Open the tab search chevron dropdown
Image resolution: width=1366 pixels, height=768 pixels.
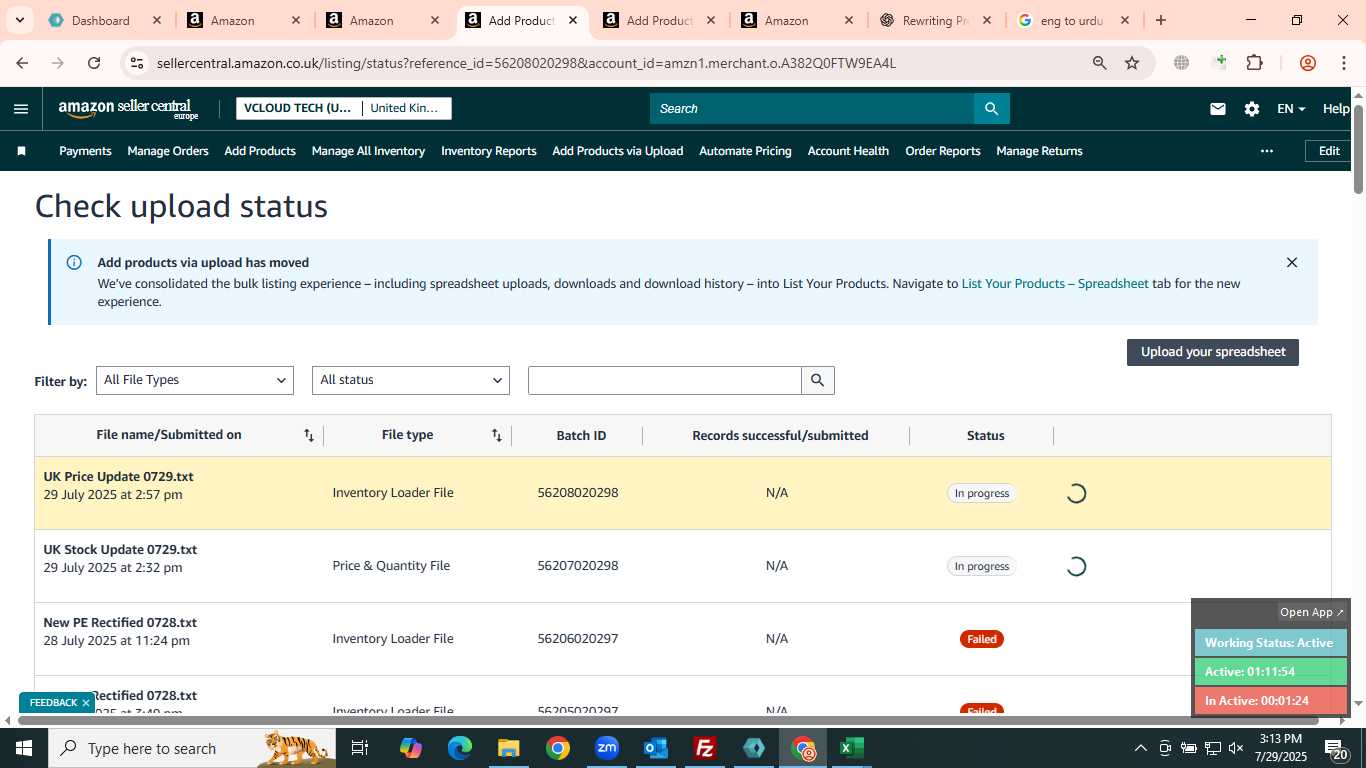pyautogui.click(x=20, y=20)
